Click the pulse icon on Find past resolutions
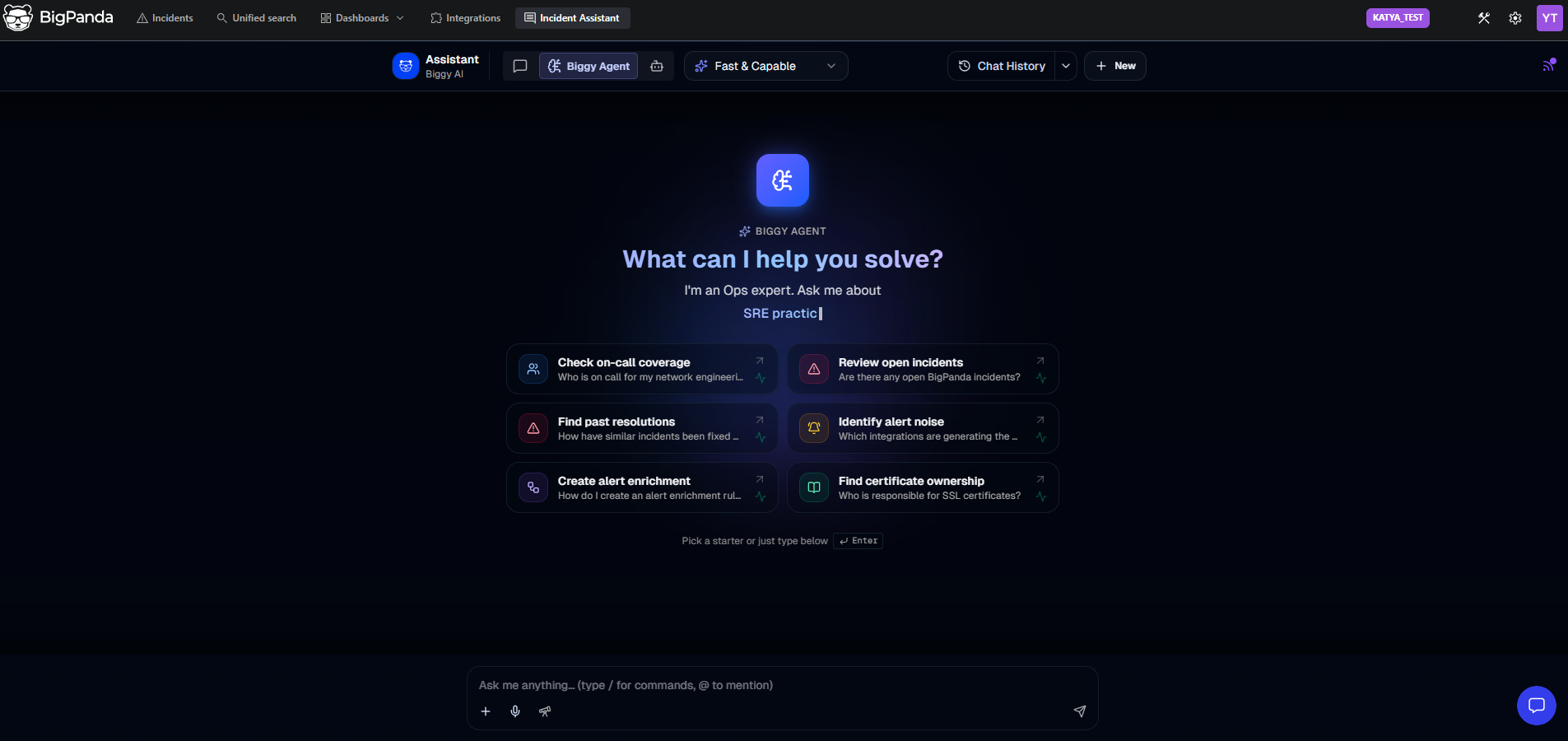Screen dimensions: 1568x741 [x=761, y=437]
